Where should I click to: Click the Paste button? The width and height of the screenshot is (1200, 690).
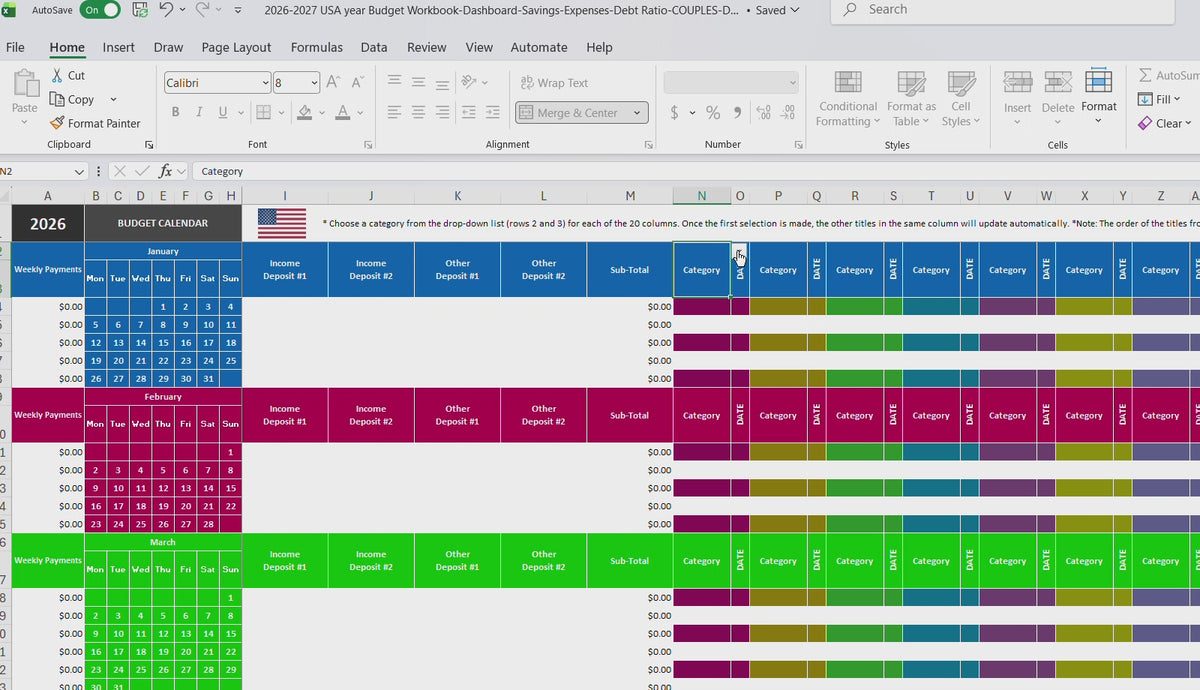[x=25, y=93]
